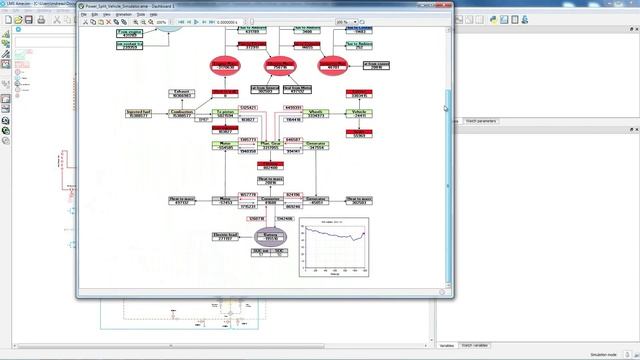Image resolution: width=640 pixels, height=360 pixels.
Task: Click Open folder icon in main toolbar
Action: (18, 20)
